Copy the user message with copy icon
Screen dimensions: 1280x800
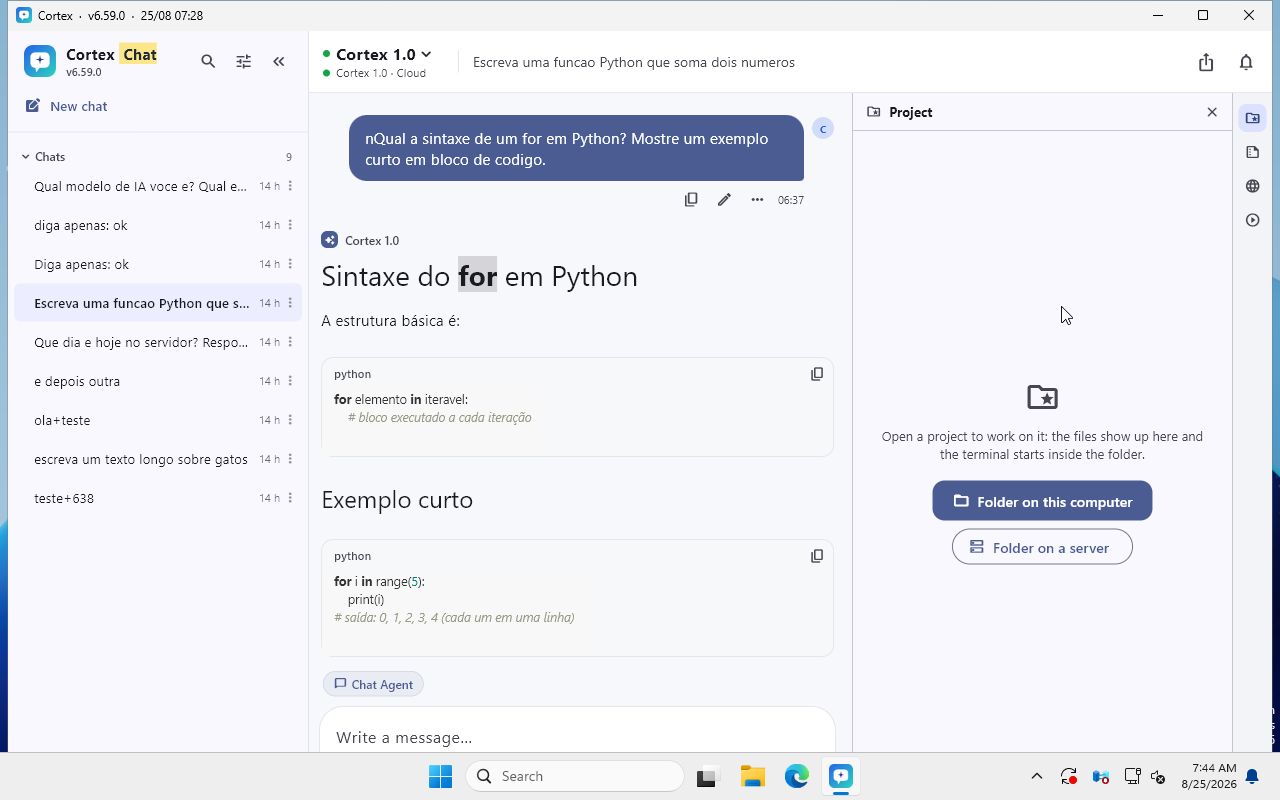691,200
